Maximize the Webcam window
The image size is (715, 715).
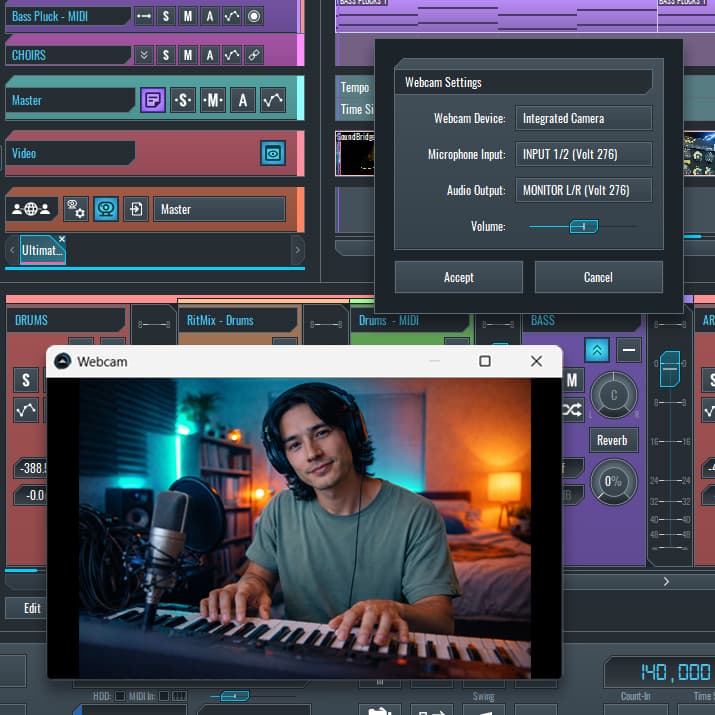(485, 361)
